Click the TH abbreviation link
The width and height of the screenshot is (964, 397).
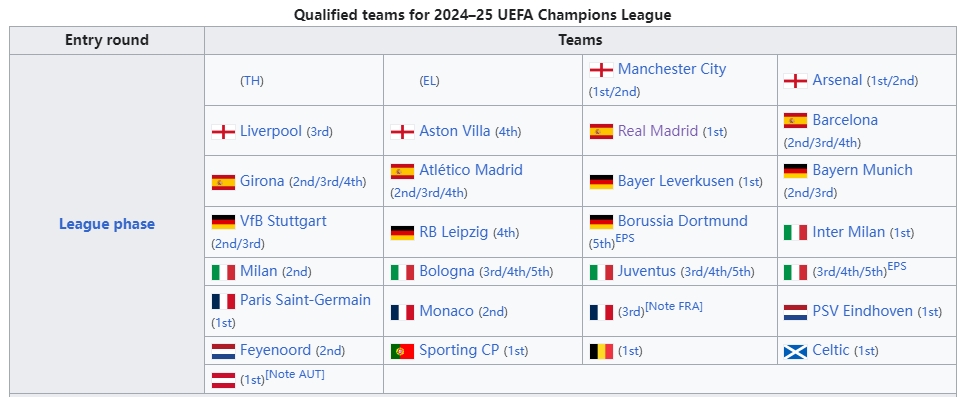click(252, 81)
